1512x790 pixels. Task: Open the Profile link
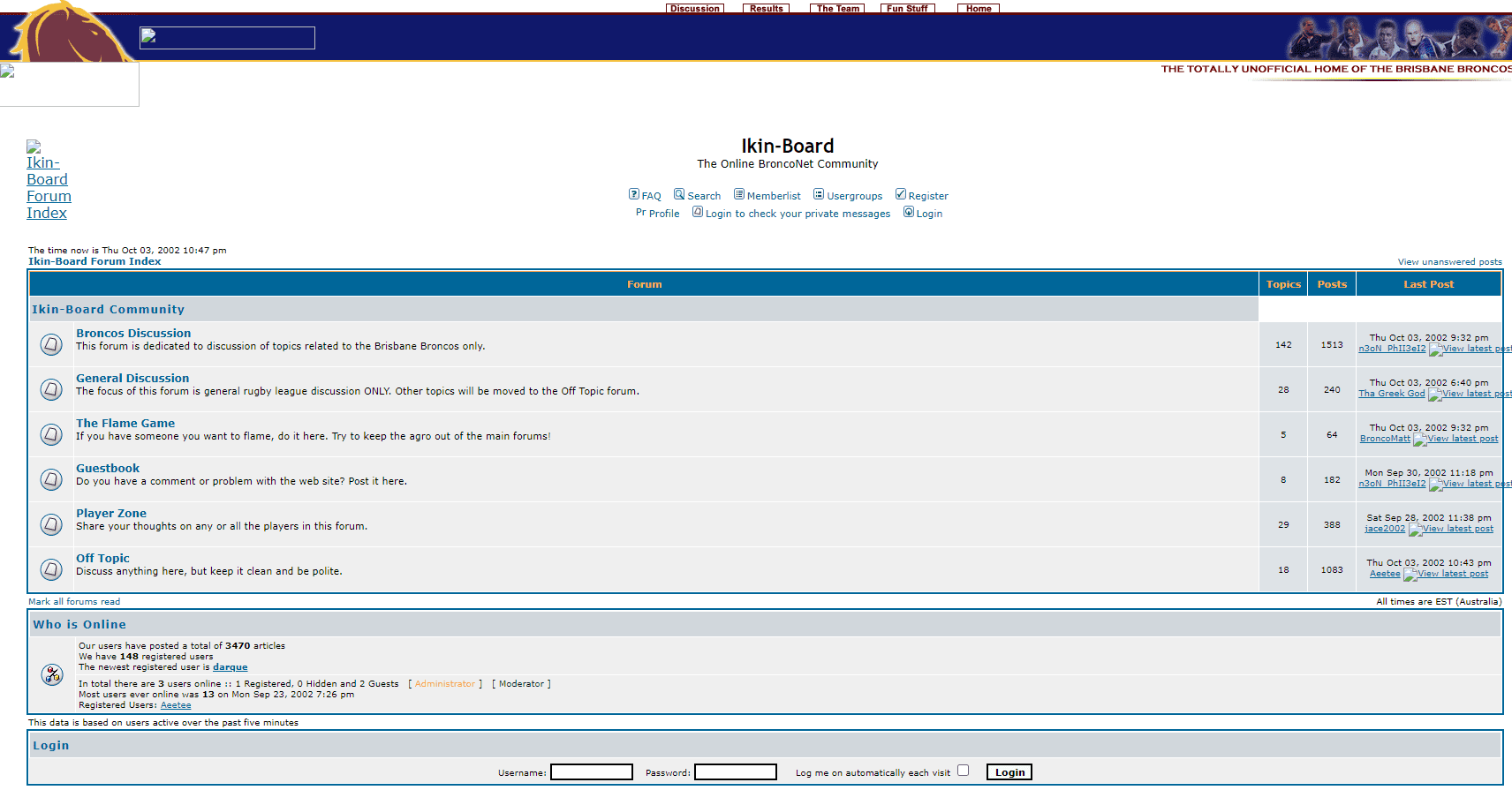coord(664,214)
